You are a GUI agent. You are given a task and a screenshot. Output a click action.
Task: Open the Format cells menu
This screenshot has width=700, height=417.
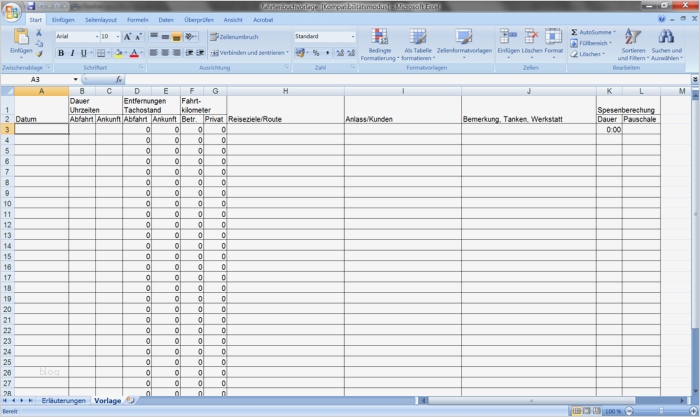554,44
